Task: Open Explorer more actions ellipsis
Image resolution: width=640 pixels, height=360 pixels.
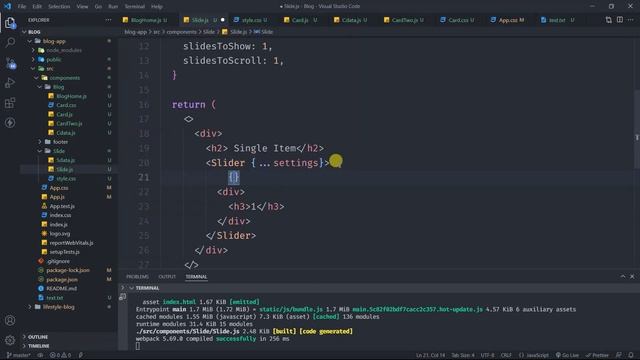Action: pos(108,20)
